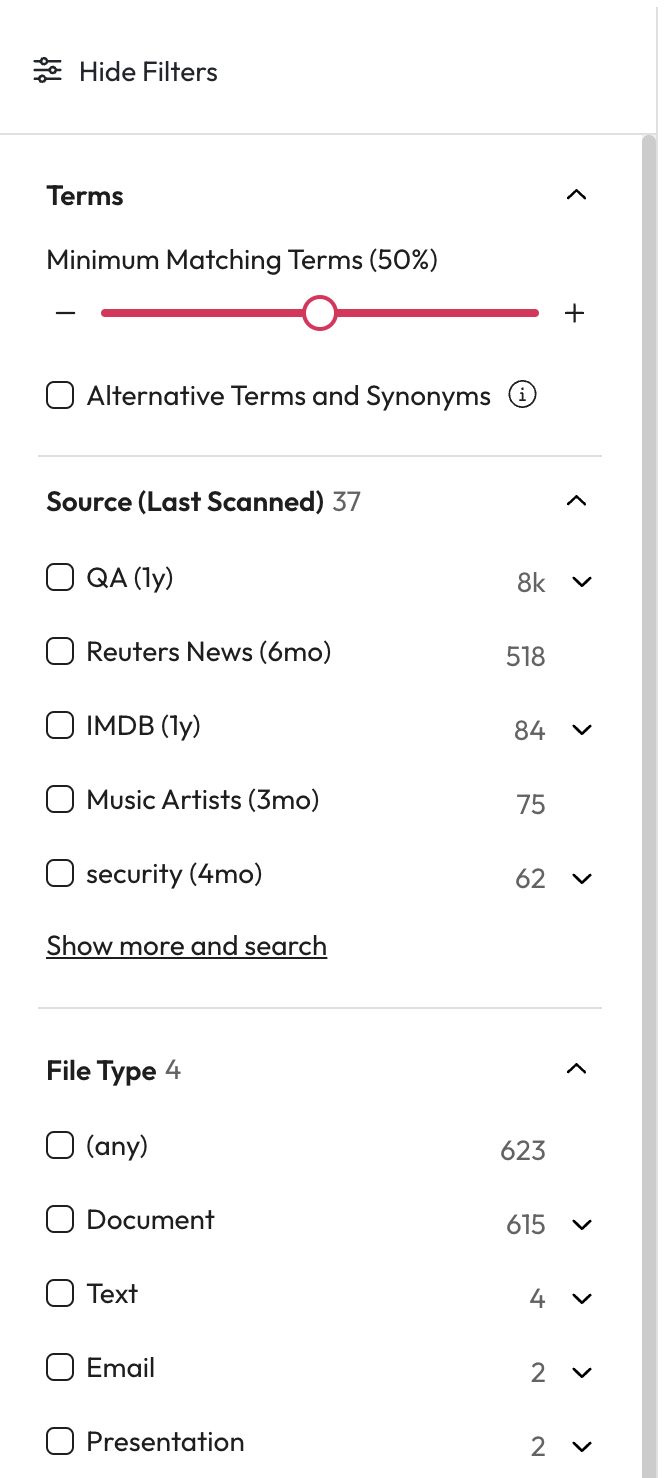
Task: Open the Show more and search link
Action: pos(186,946)
